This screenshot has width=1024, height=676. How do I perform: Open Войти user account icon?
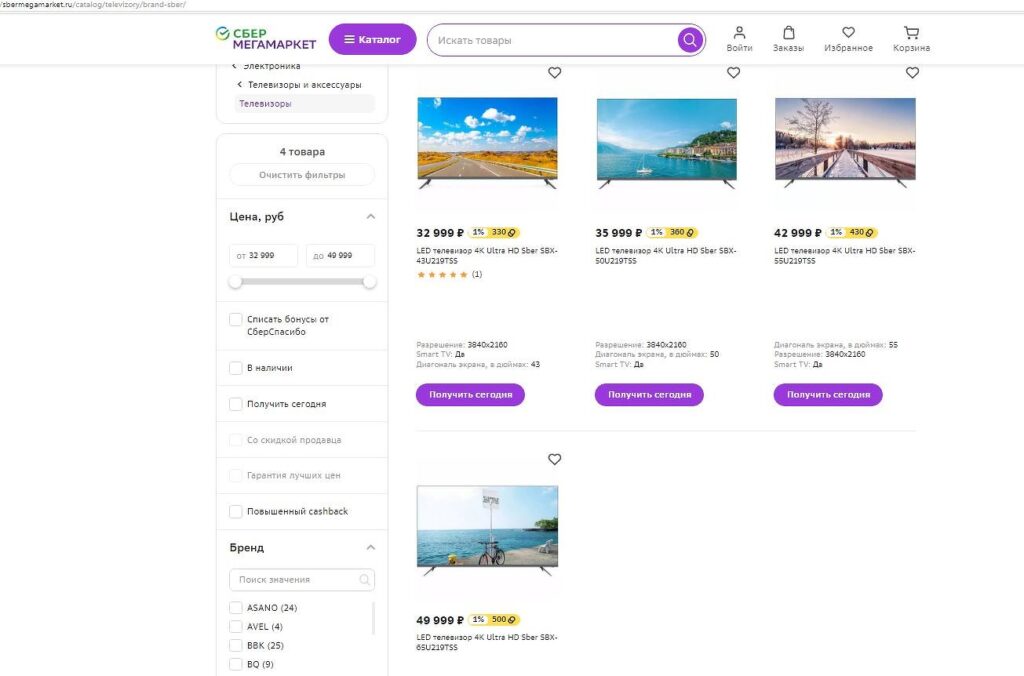click(x=739, y=39)
